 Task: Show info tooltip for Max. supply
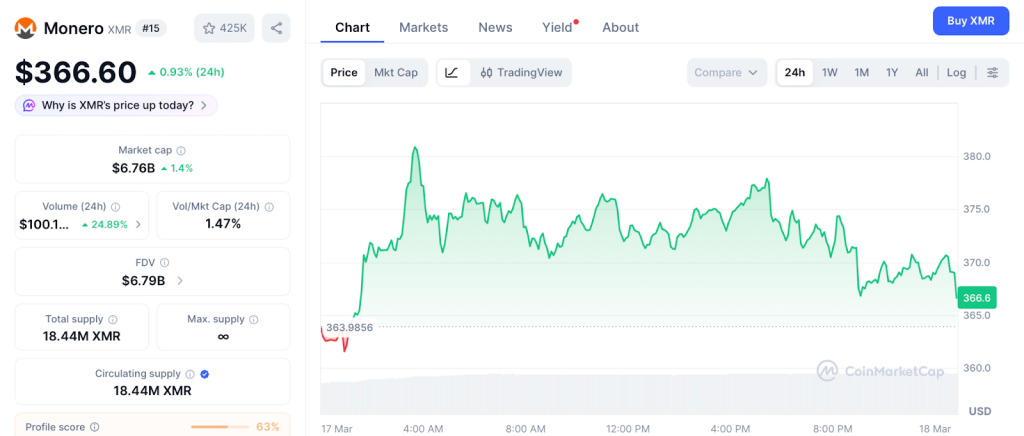(253, 319)
